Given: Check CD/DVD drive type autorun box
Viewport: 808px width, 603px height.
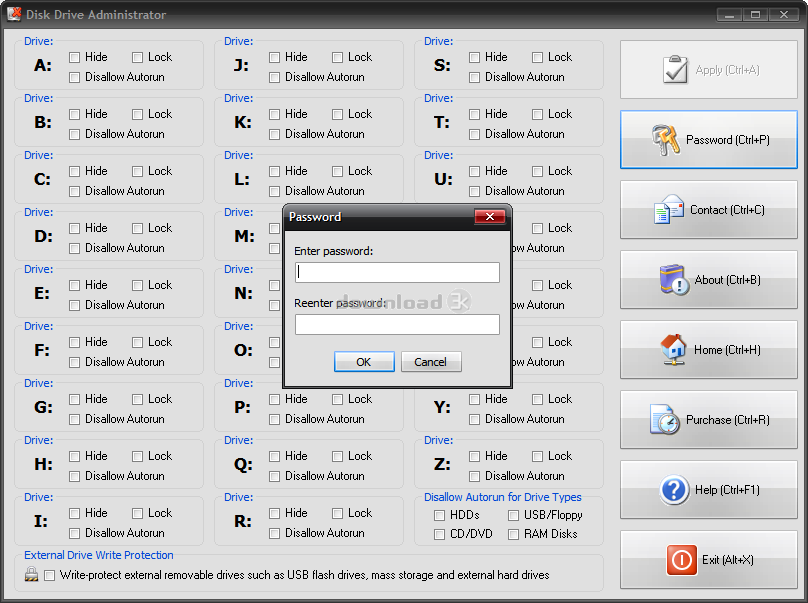Looking at the screenshot, I should tap(440, 534).
